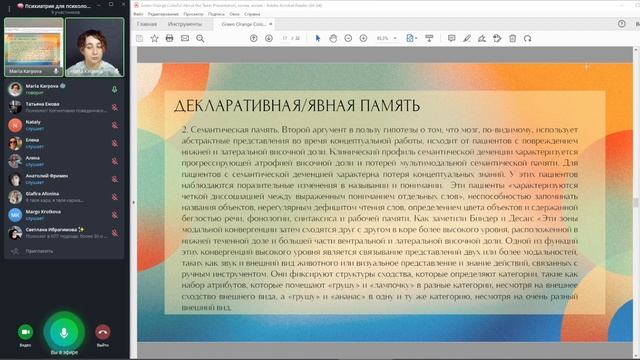Open Acrobat help question mark icon
The height and width of the screenshot is (360, 640).
[622, 24]
